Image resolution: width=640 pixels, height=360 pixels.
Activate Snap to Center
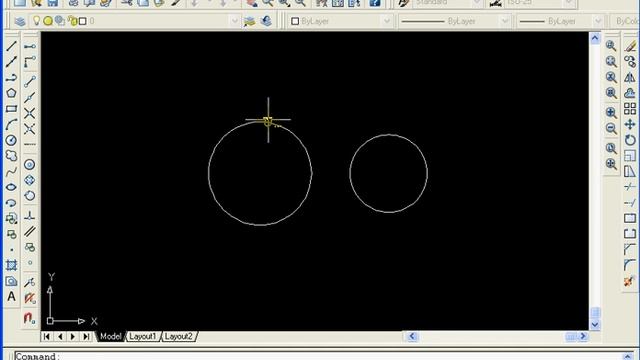(x=29, y=164)
